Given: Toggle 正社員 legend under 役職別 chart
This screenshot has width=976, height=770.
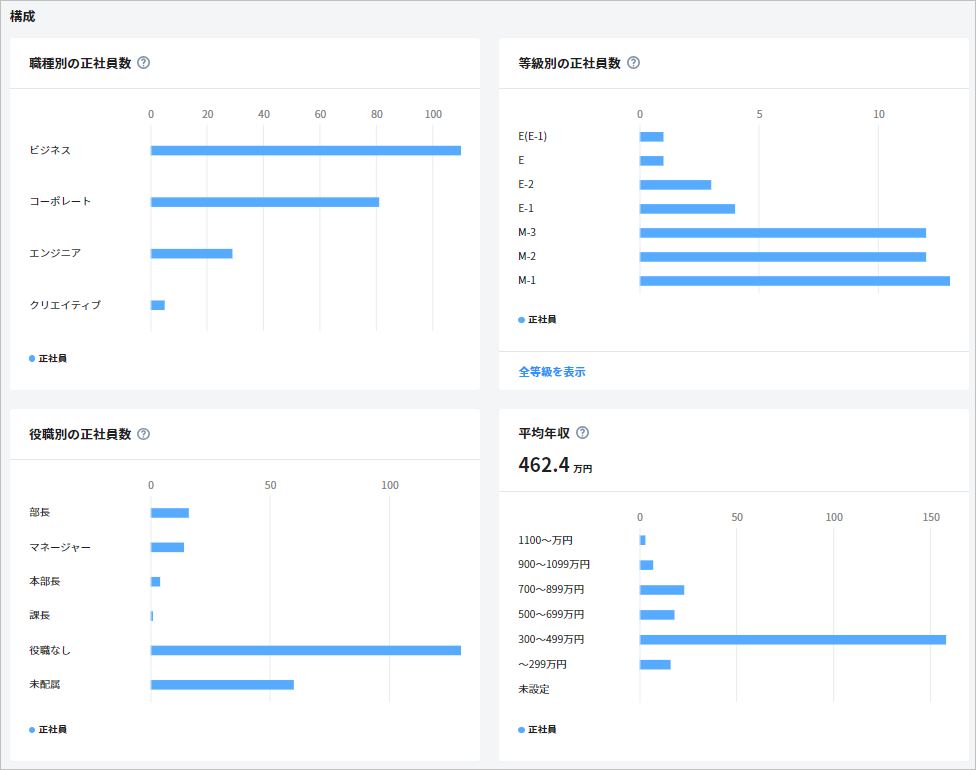Looking at the screenshot, I should (x=48, y=730).
